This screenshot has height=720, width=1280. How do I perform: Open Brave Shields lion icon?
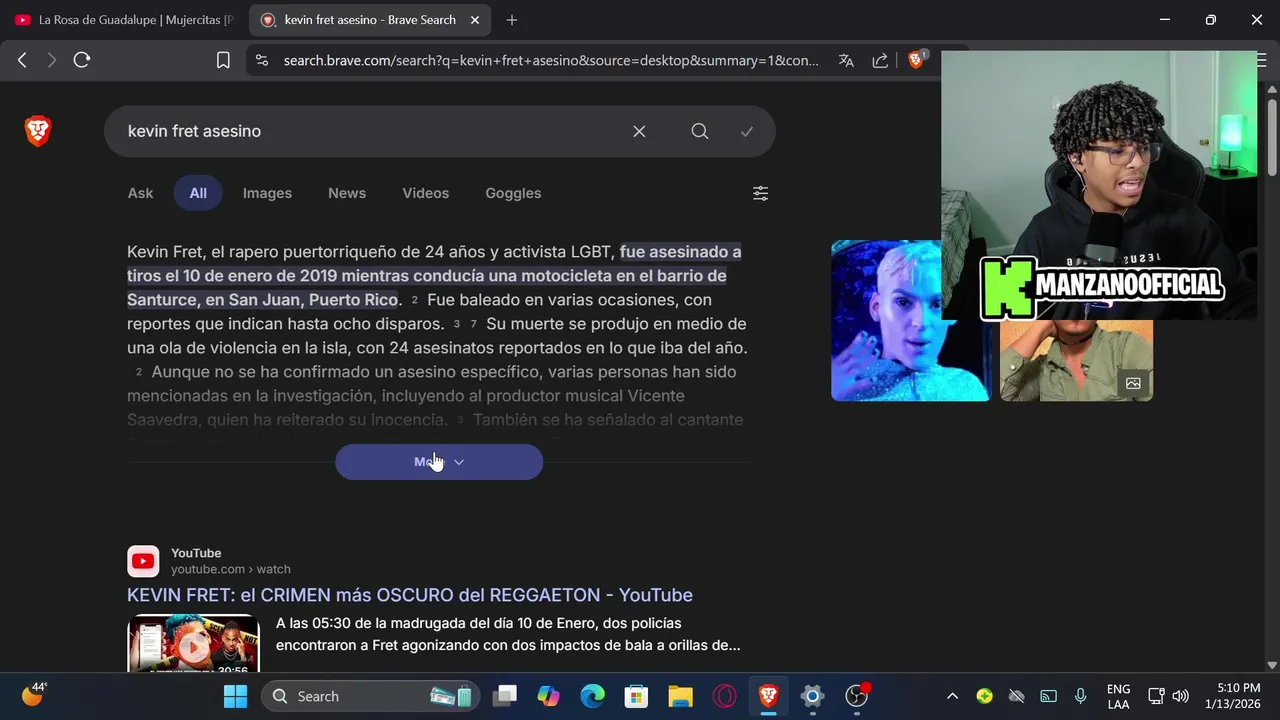[x=915, y=60]
